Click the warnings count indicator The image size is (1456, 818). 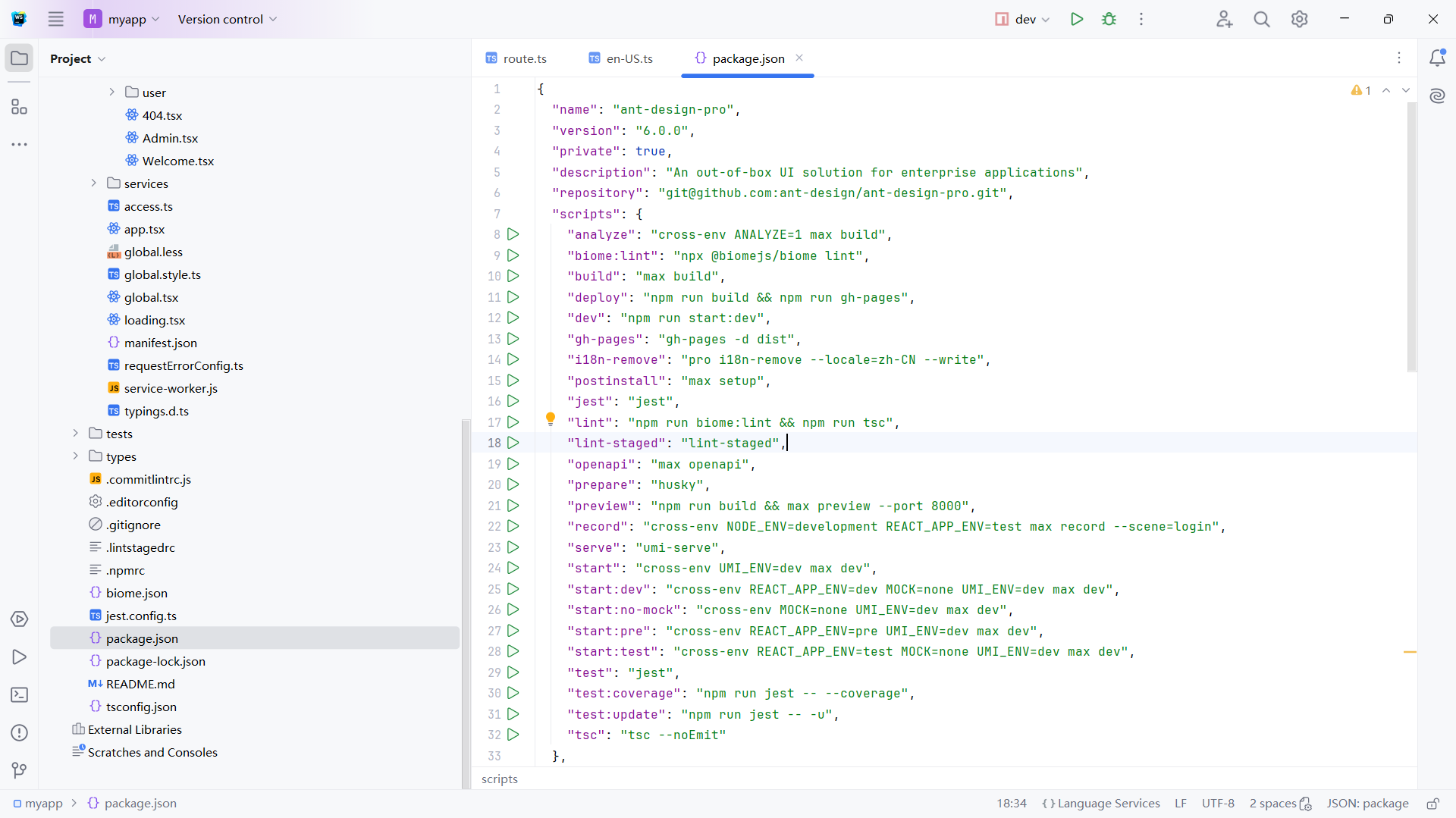(x=1360, y=90)
